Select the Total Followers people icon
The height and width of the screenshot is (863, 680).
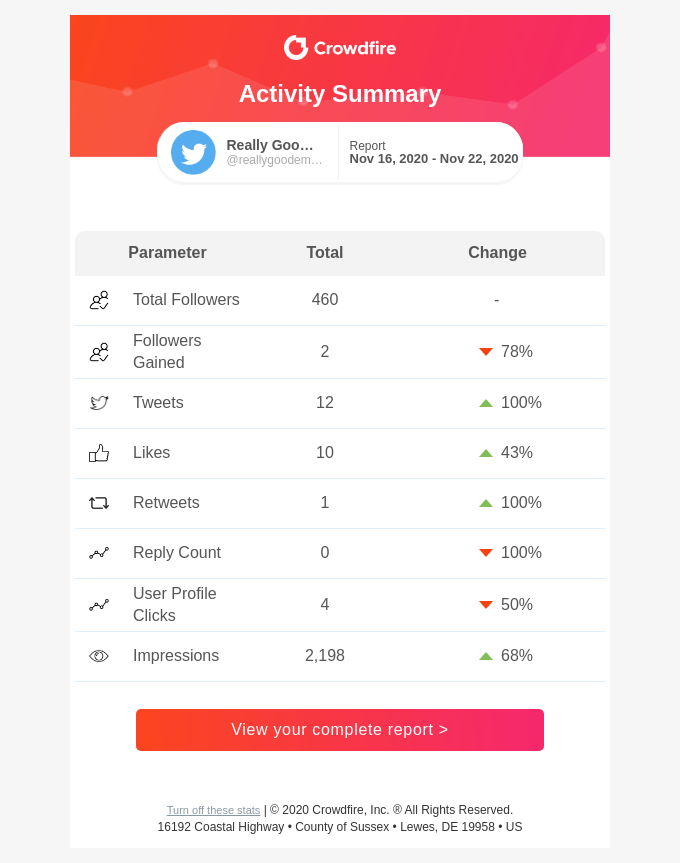pos(99,300)
